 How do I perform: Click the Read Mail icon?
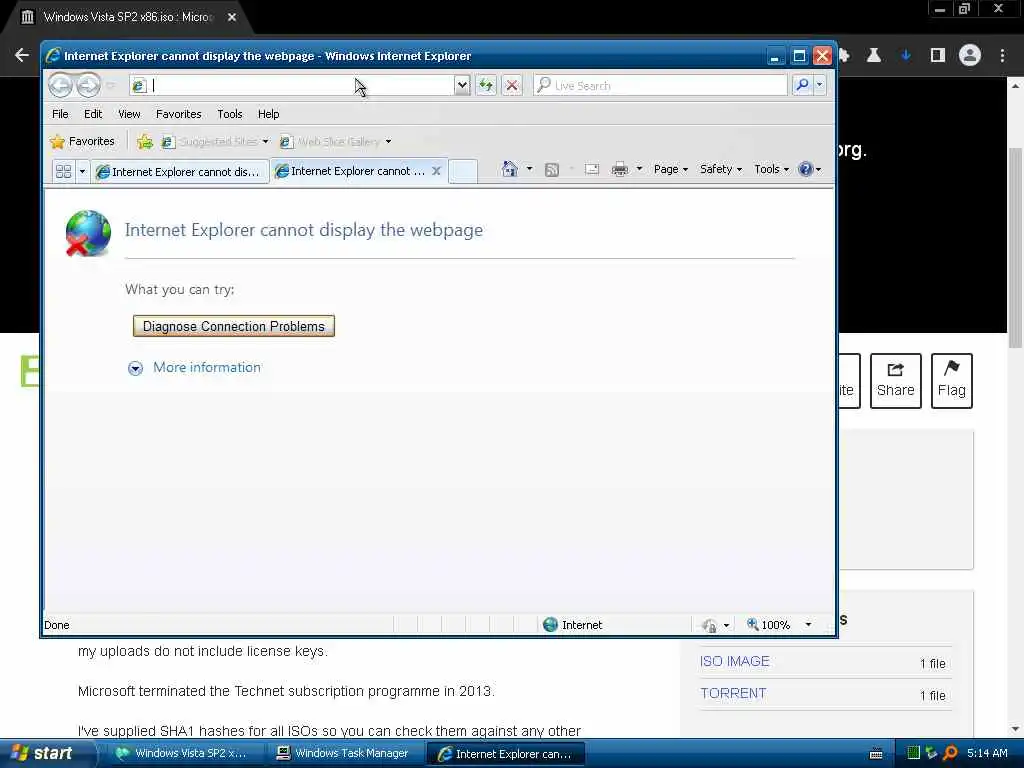point(592,169)
